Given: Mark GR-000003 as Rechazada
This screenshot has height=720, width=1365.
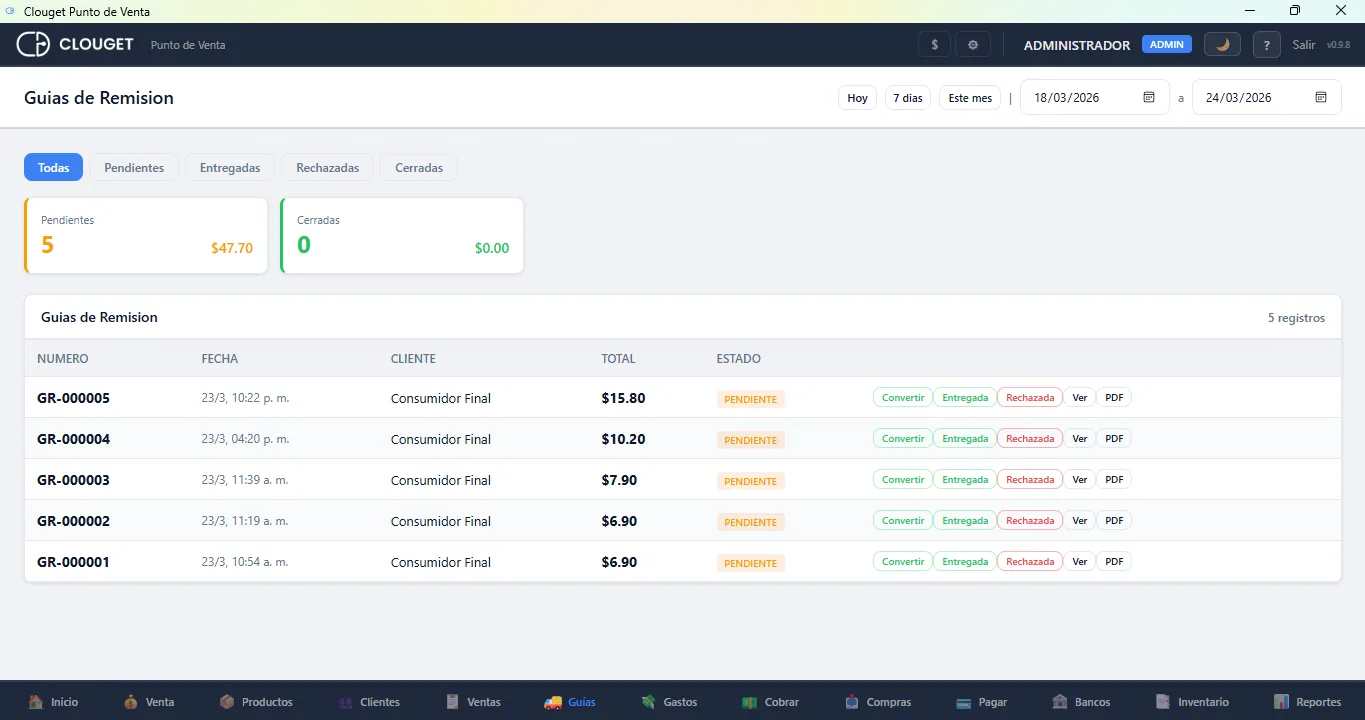Looking at the screenshot, I should tap(1030, 480).
